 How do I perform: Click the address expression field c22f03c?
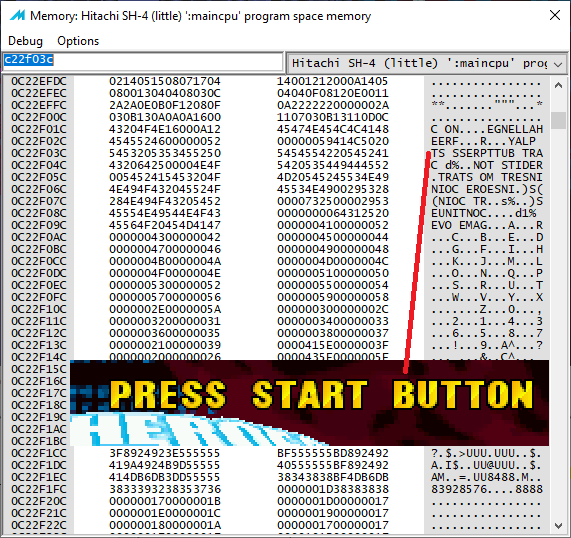point(142,61)
